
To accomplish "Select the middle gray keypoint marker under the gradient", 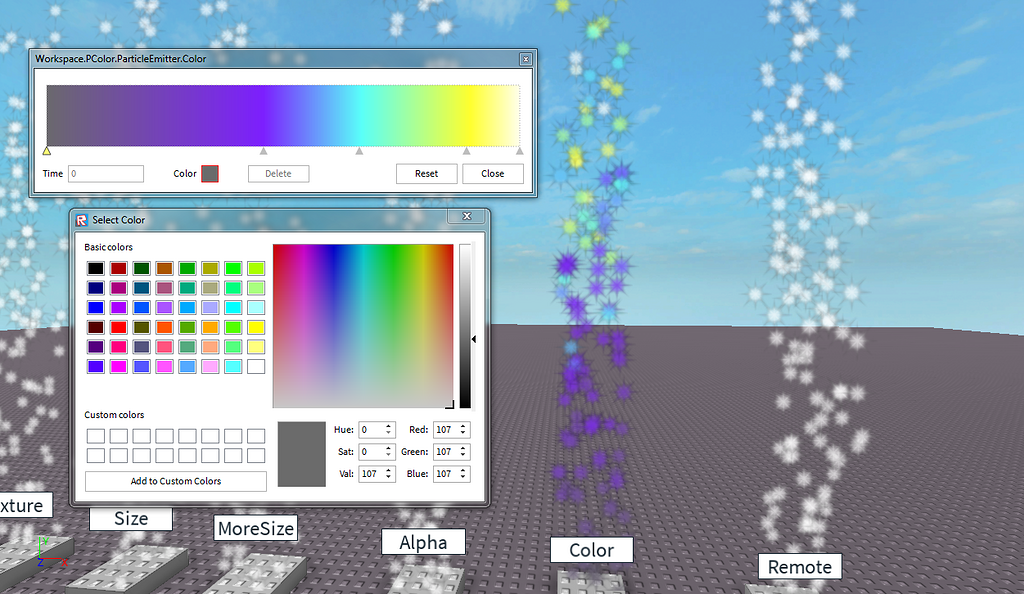I will [359, 150].
